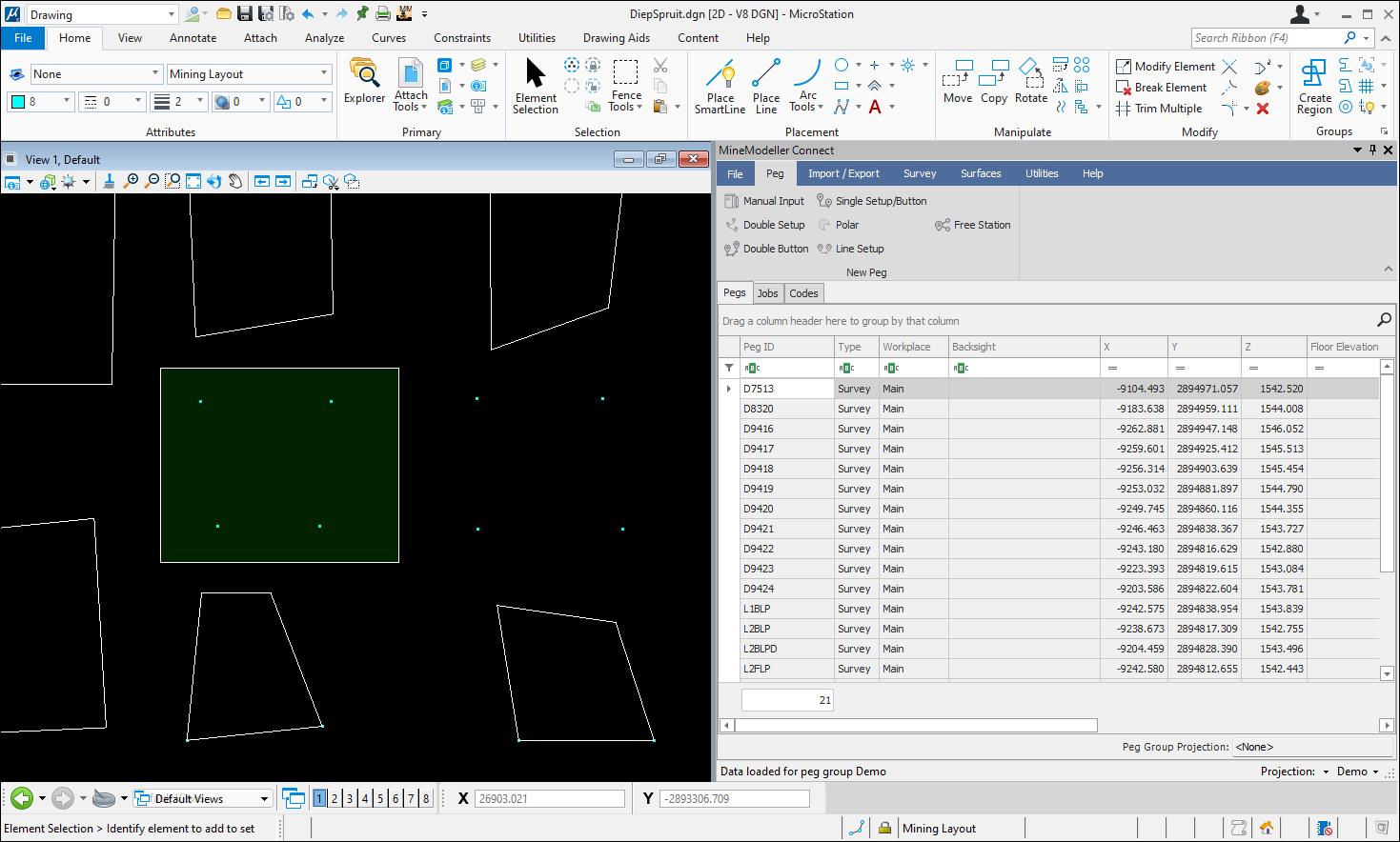Click the search magnifier in Pegs grid
The height and width of the screenshot is (842, 1400).
tap(1384, 320)
